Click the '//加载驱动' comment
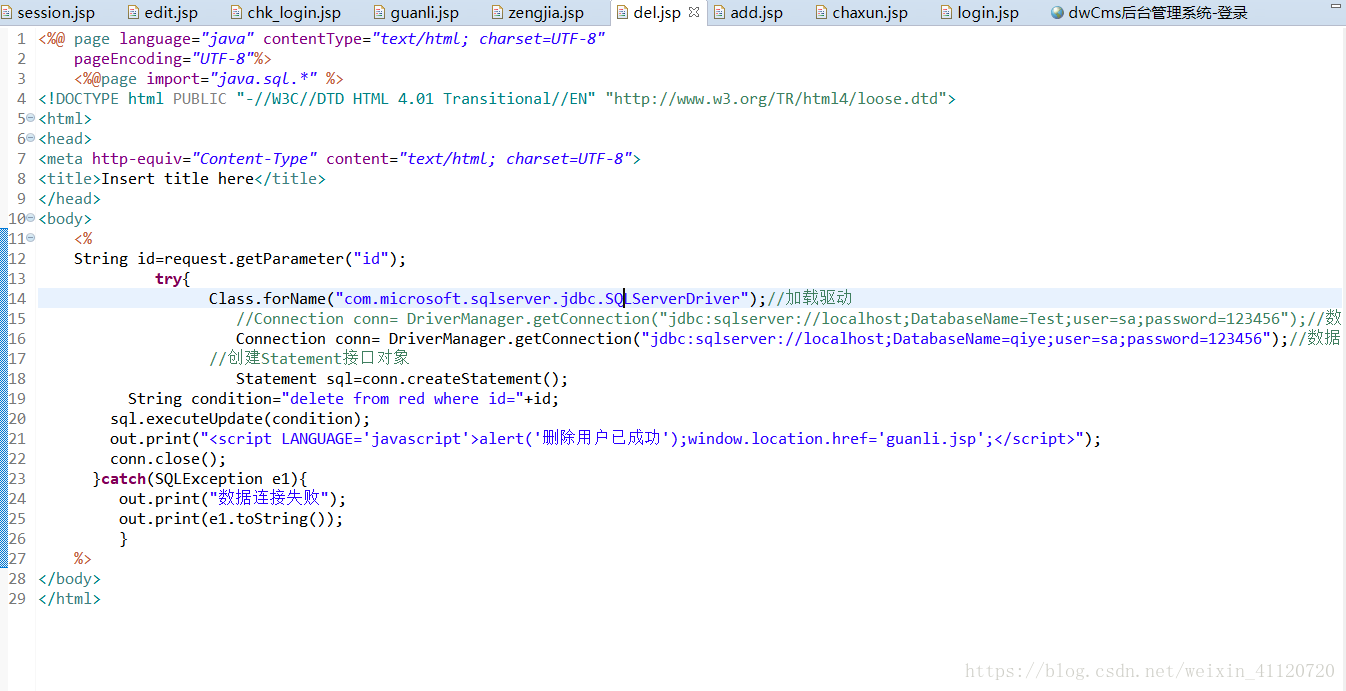The height and width of the screenshot is (691, 1346). 809,299
